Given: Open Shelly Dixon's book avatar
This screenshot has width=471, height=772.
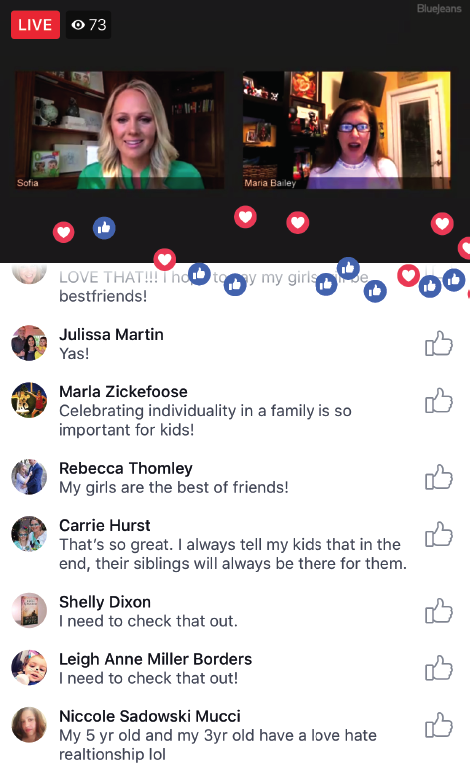Looking at the screenshot, I should [29, 611].
